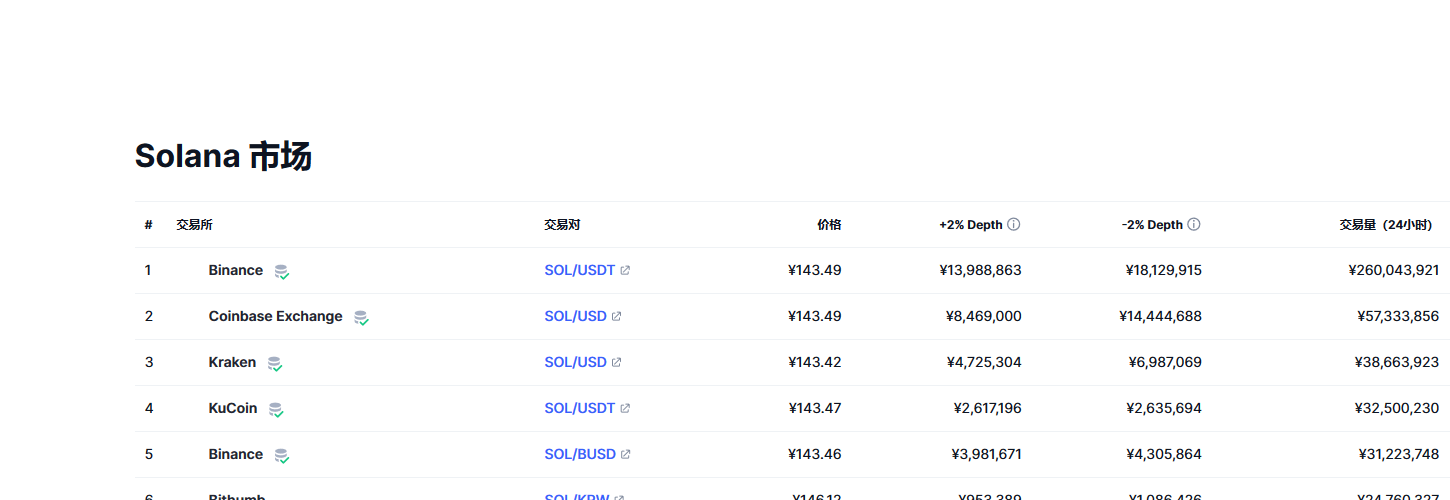
Task: Click the info icon beside -2% Depth
Action: click(1193, 225)
